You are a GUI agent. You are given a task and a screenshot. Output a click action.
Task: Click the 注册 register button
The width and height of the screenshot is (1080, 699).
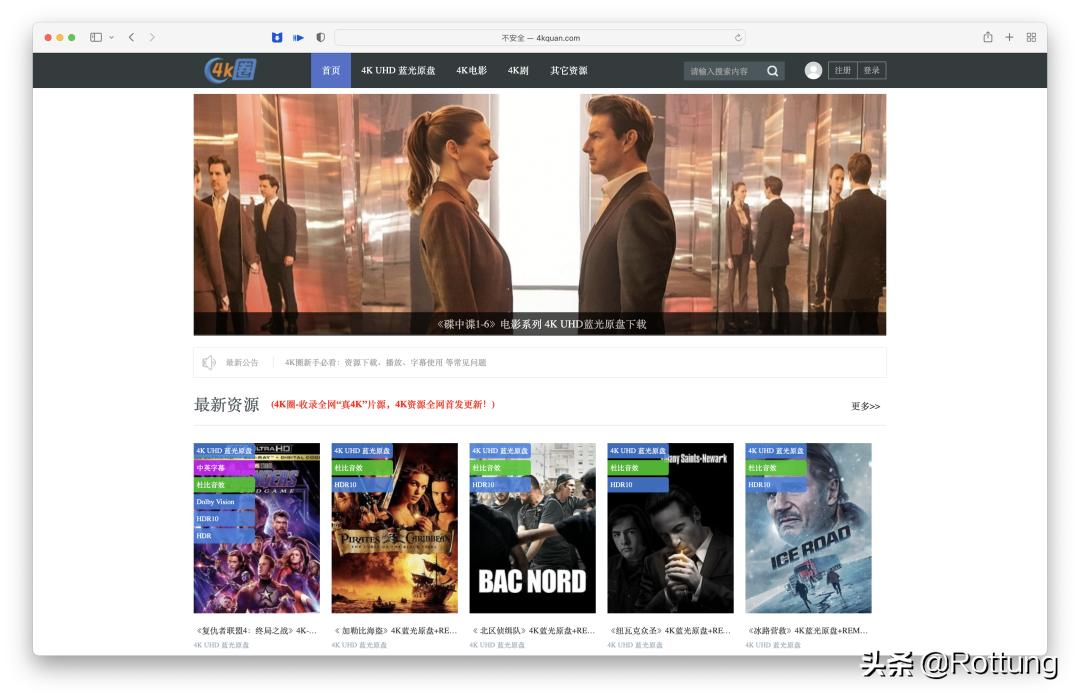coord(843,70)
